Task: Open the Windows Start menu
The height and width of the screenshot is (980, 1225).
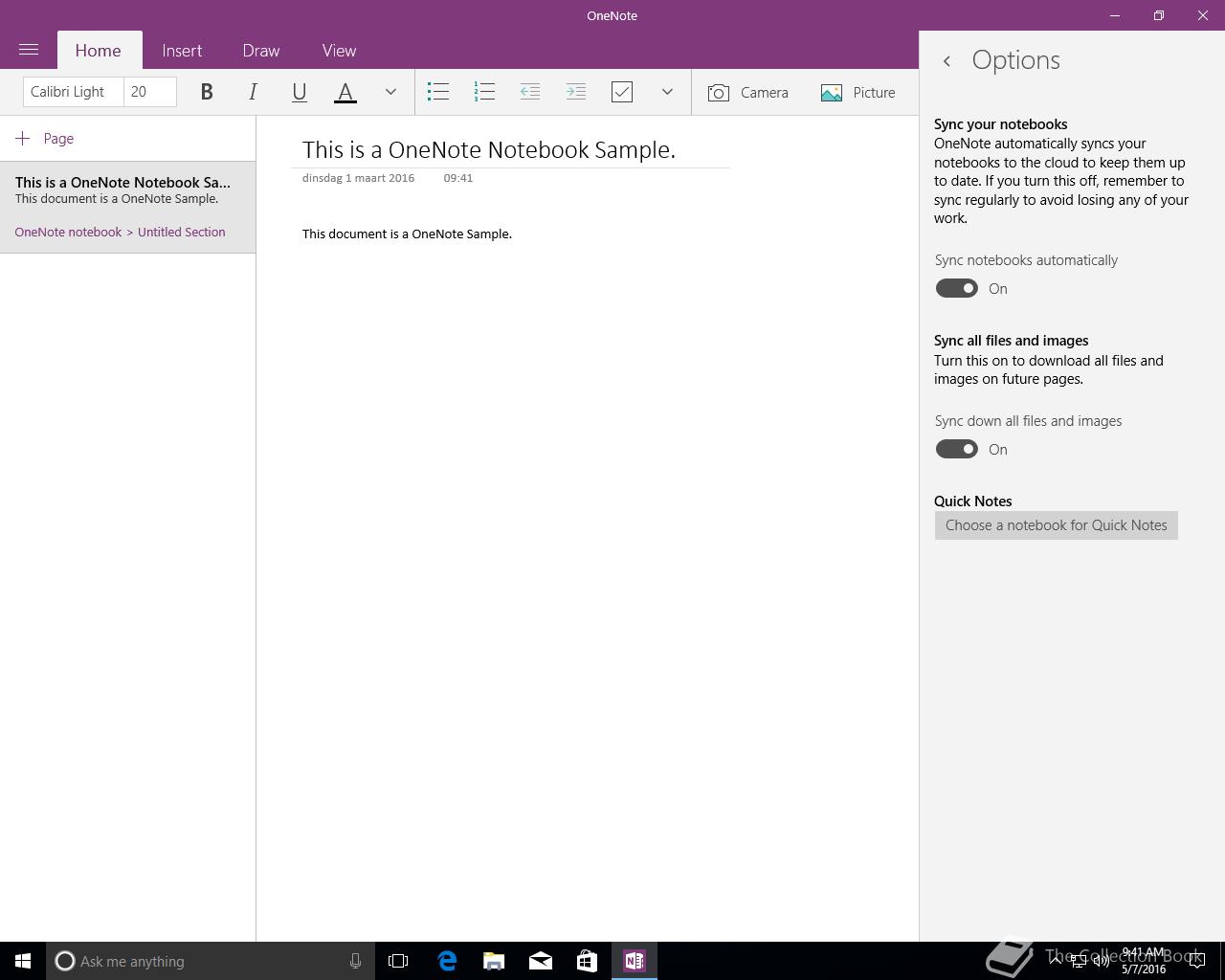Action: pos(23,961)
